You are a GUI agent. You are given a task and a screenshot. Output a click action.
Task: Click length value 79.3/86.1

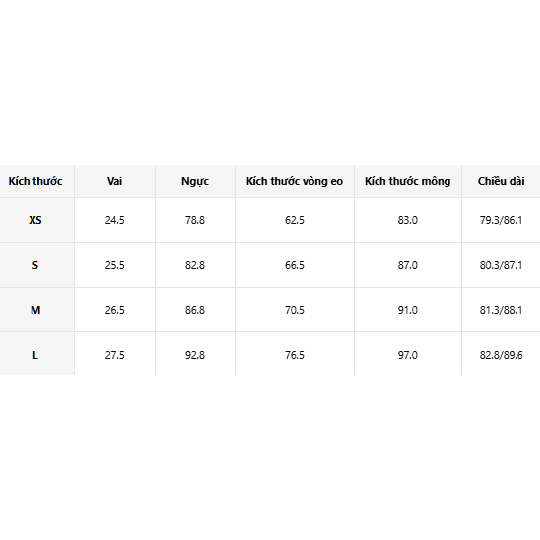click(501, 220)
